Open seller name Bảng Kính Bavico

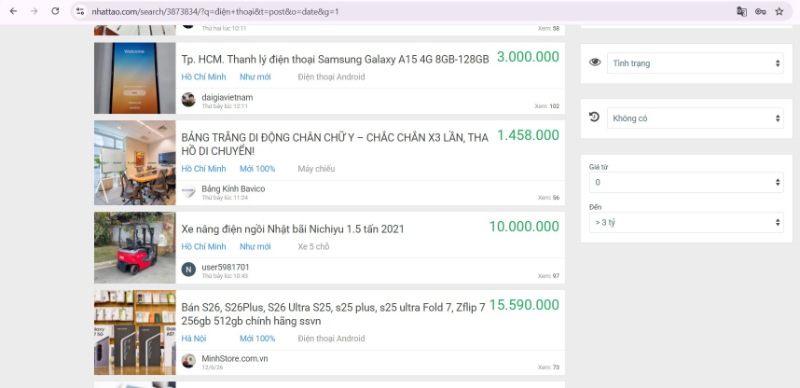233,189
